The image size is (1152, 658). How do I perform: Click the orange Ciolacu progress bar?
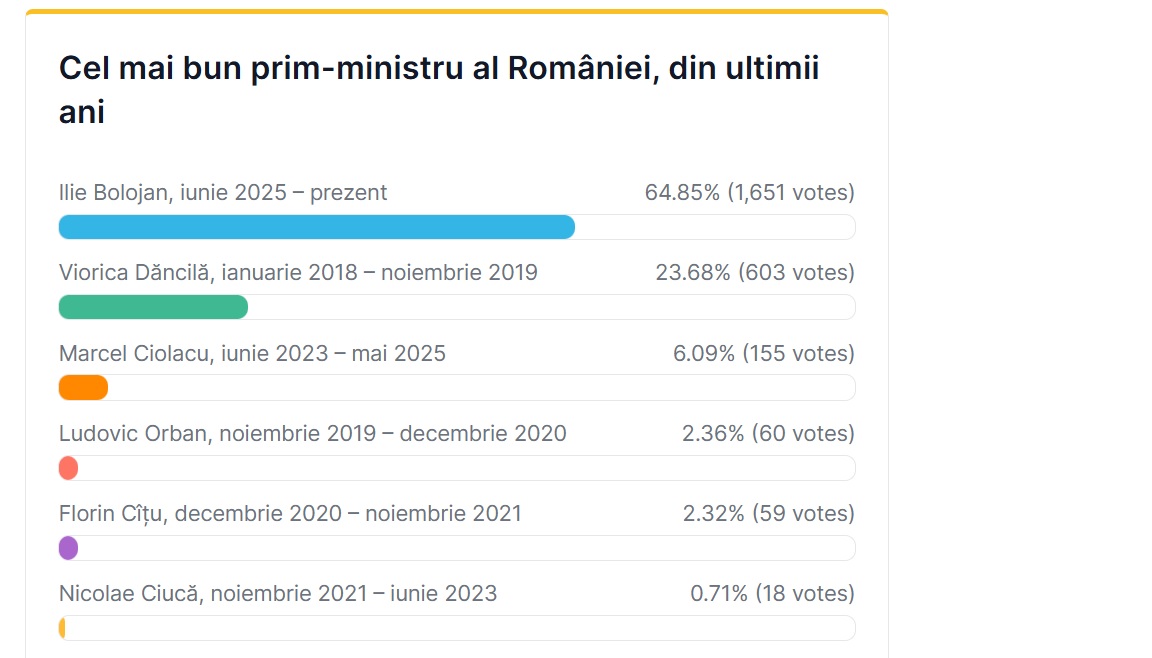(x=83, y=387)
